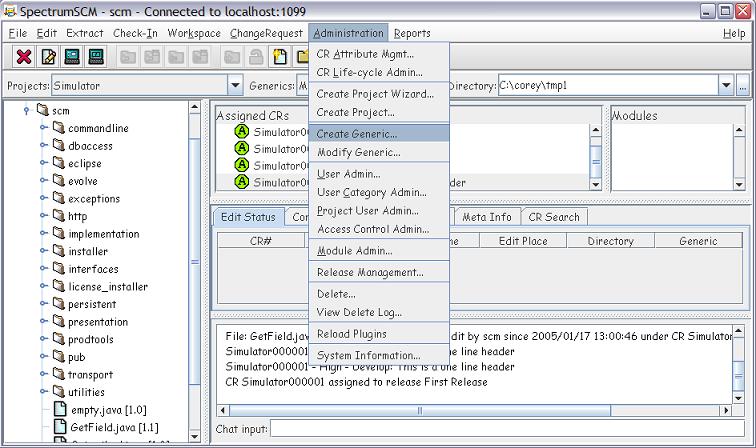756x448 pixels.
Task: Collapse the scm root tree node
Action: pos(27,110)
